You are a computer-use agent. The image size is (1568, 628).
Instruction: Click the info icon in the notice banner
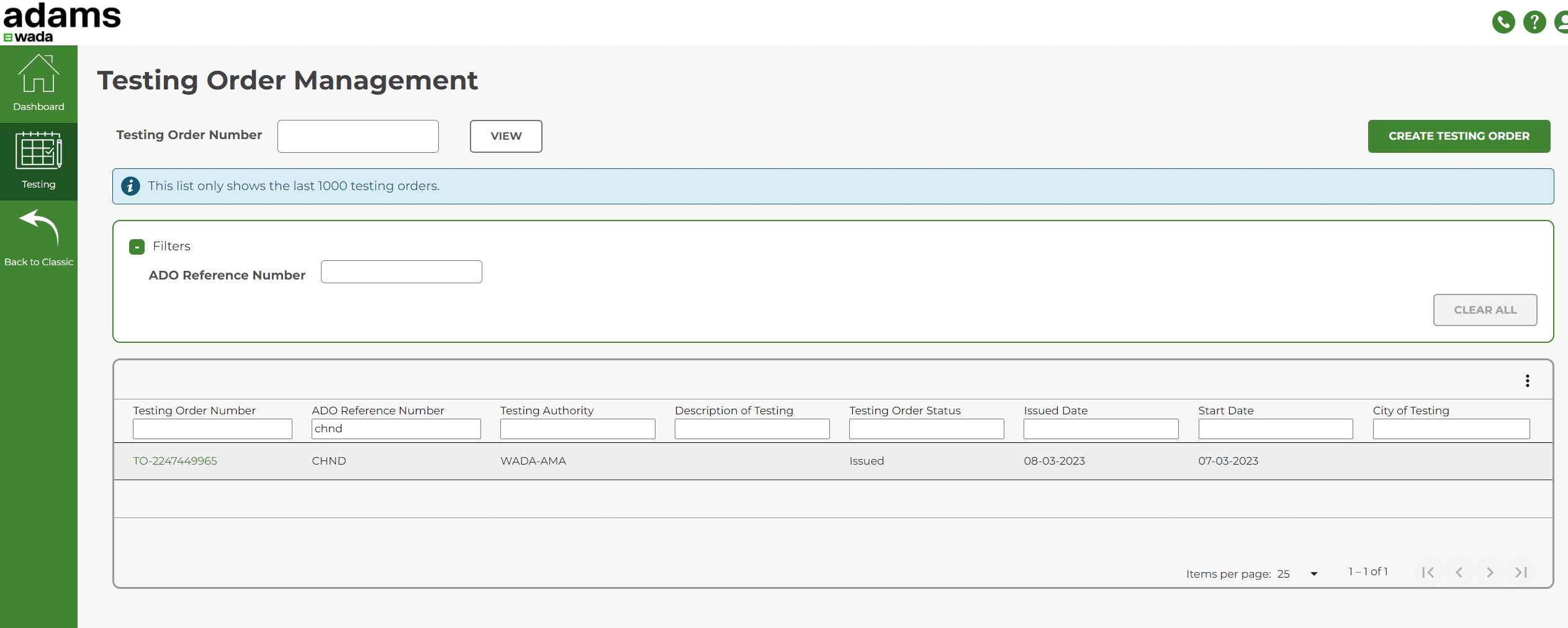(130, 186)
